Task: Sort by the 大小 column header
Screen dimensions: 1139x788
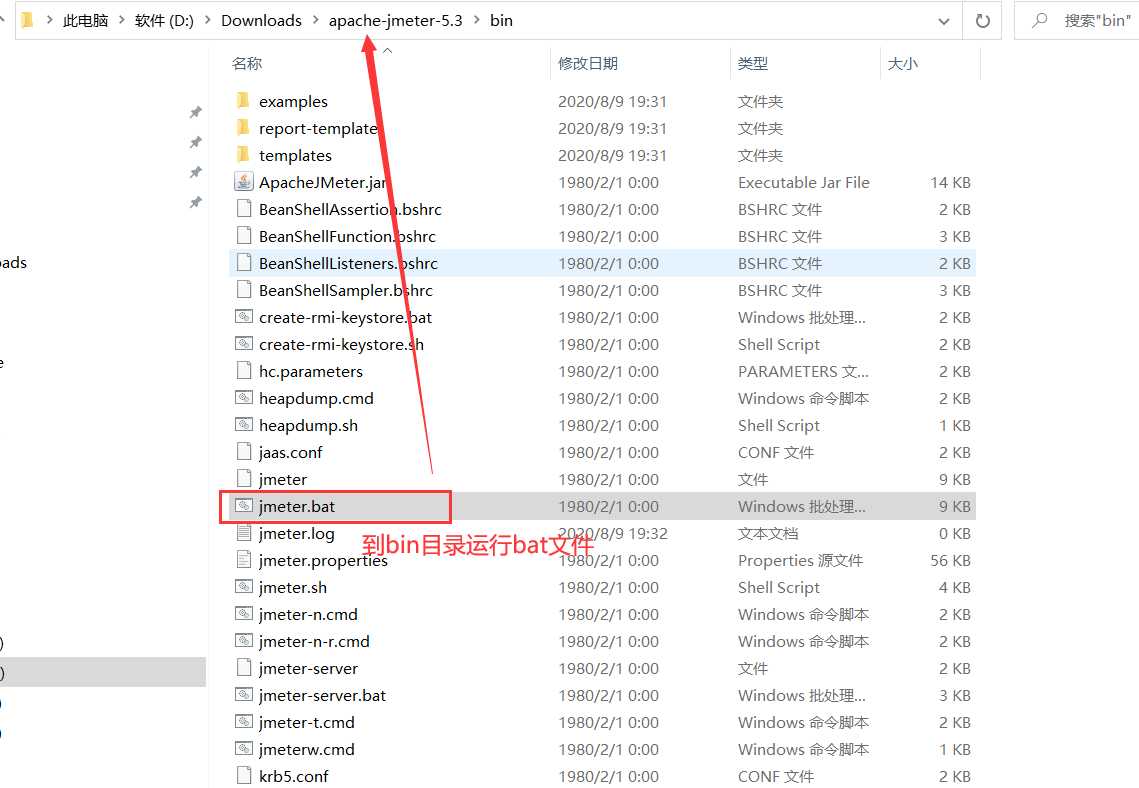Action: tap(902, 63)
